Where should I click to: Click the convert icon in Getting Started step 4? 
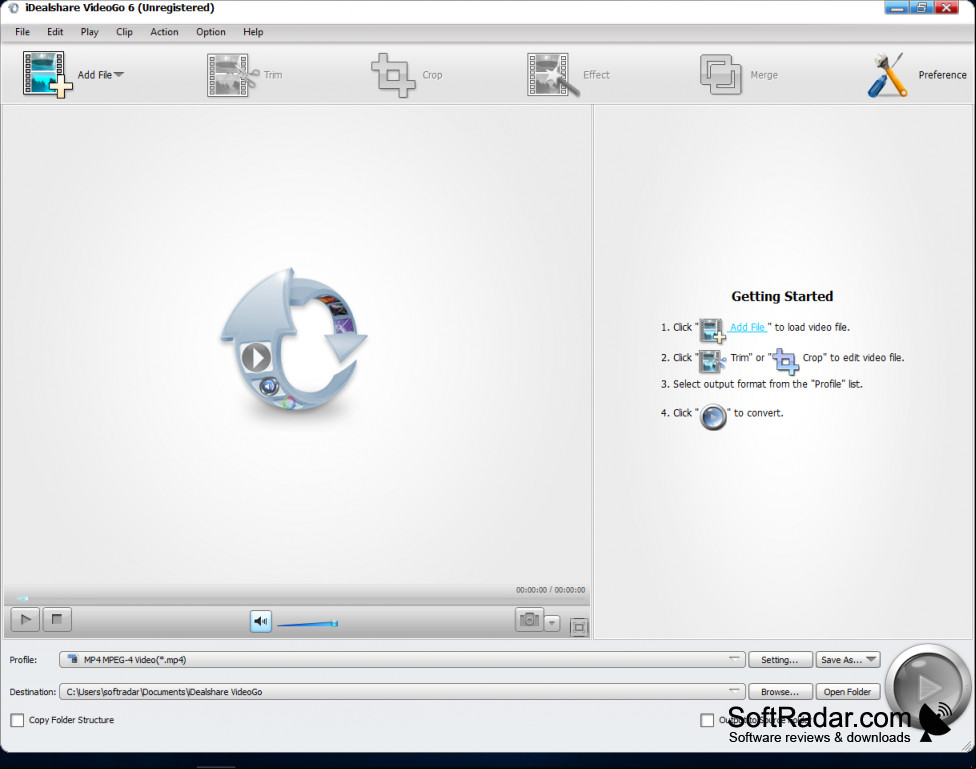(x=713, y=417)
